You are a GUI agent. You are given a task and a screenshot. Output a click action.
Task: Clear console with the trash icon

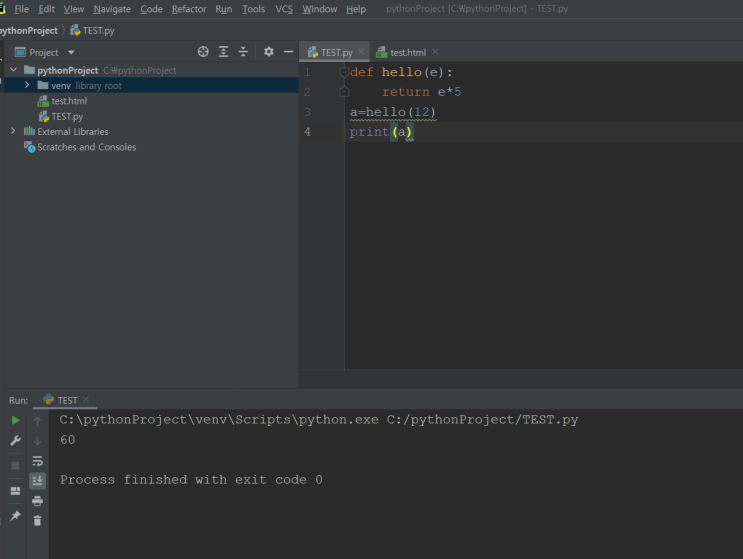coord(37,521)
